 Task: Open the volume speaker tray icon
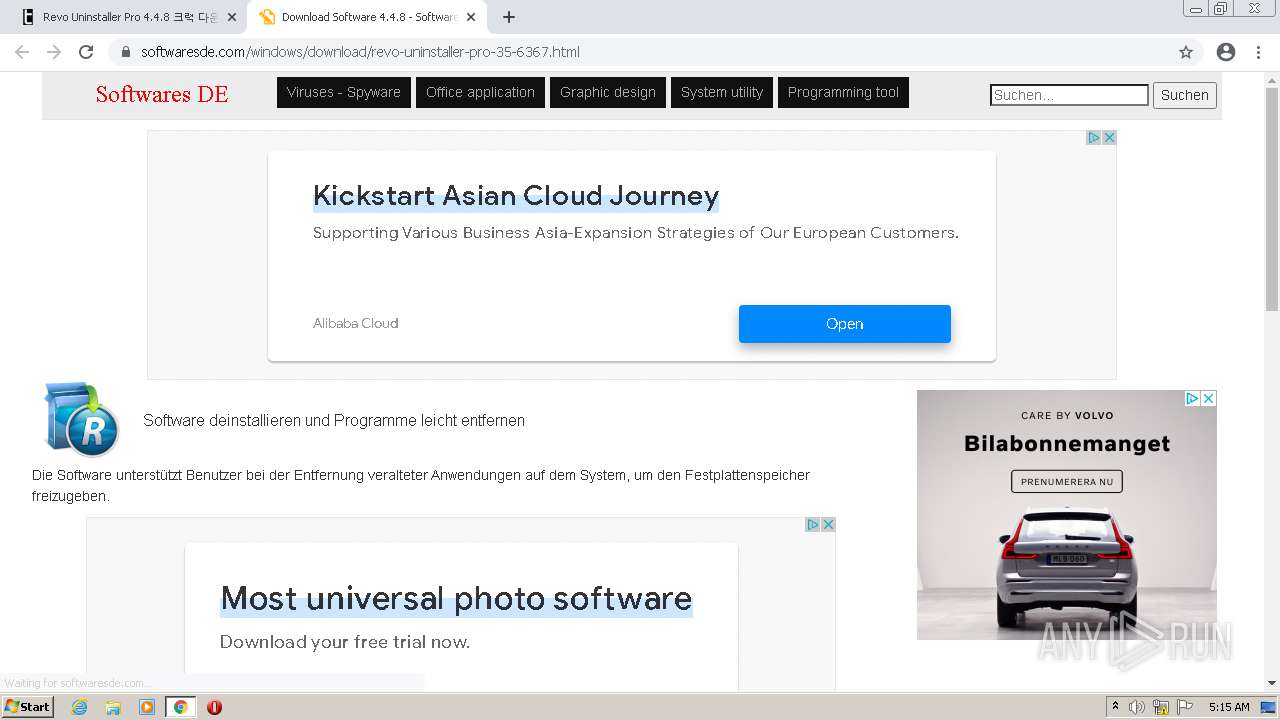[x=1137, y=707]
